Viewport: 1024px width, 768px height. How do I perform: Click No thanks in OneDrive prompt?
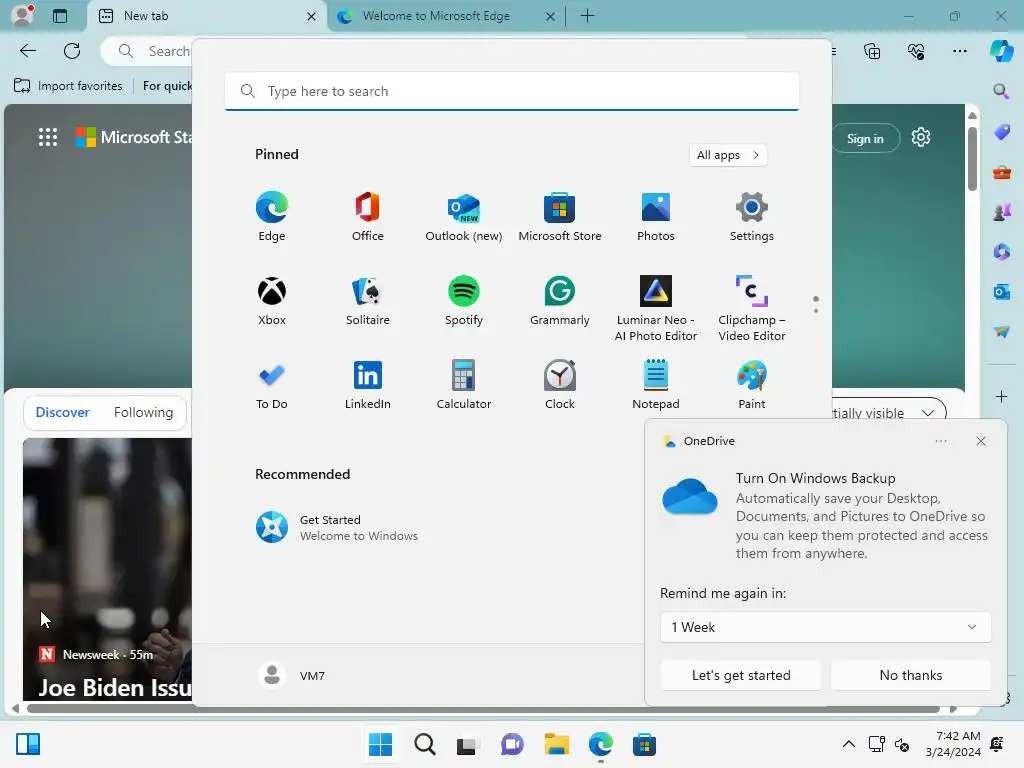point(910,675)
